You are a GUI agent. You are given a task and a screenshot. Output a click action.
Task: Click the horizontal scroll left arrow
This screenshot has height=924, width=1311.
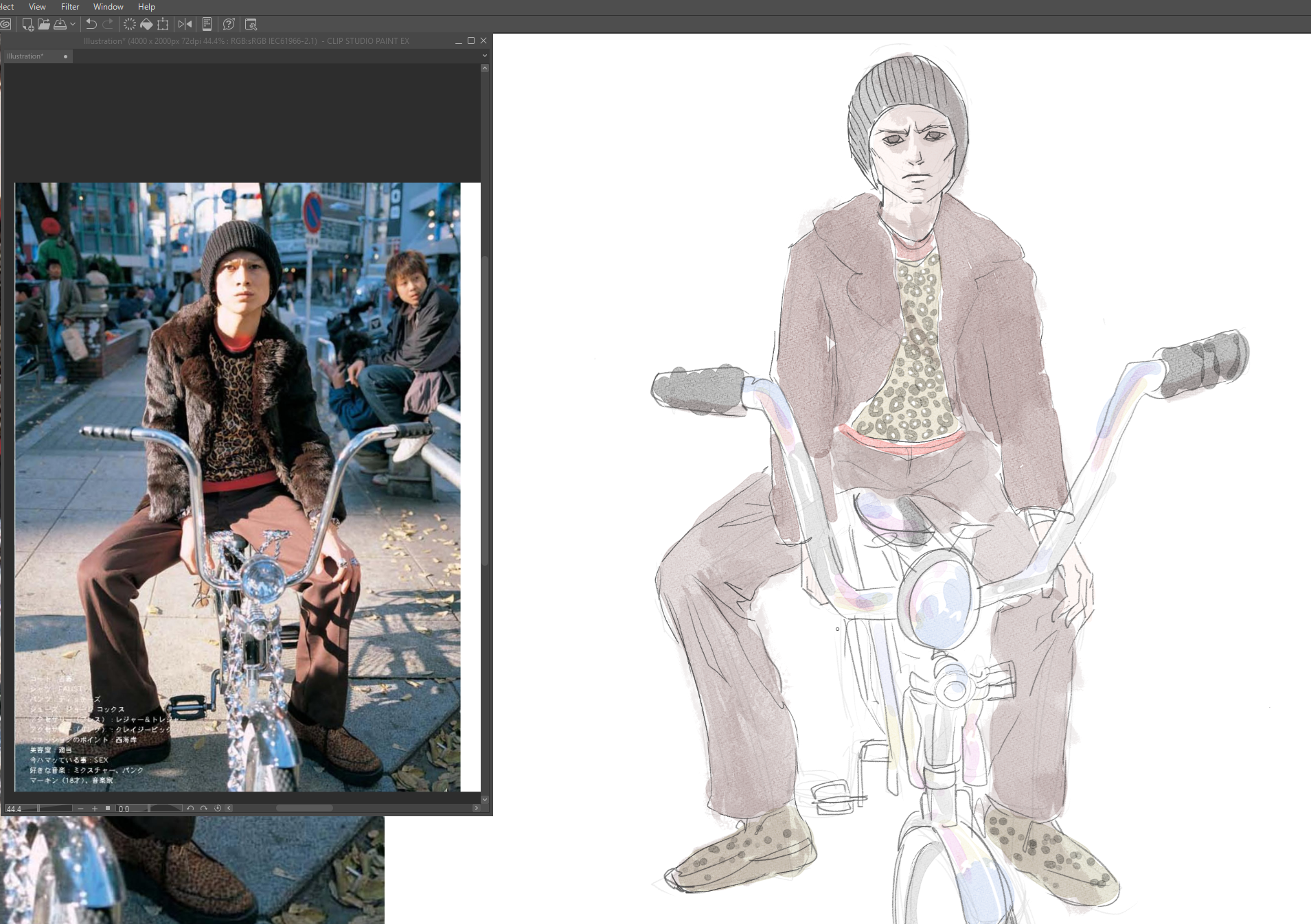[x=229, y=809]
